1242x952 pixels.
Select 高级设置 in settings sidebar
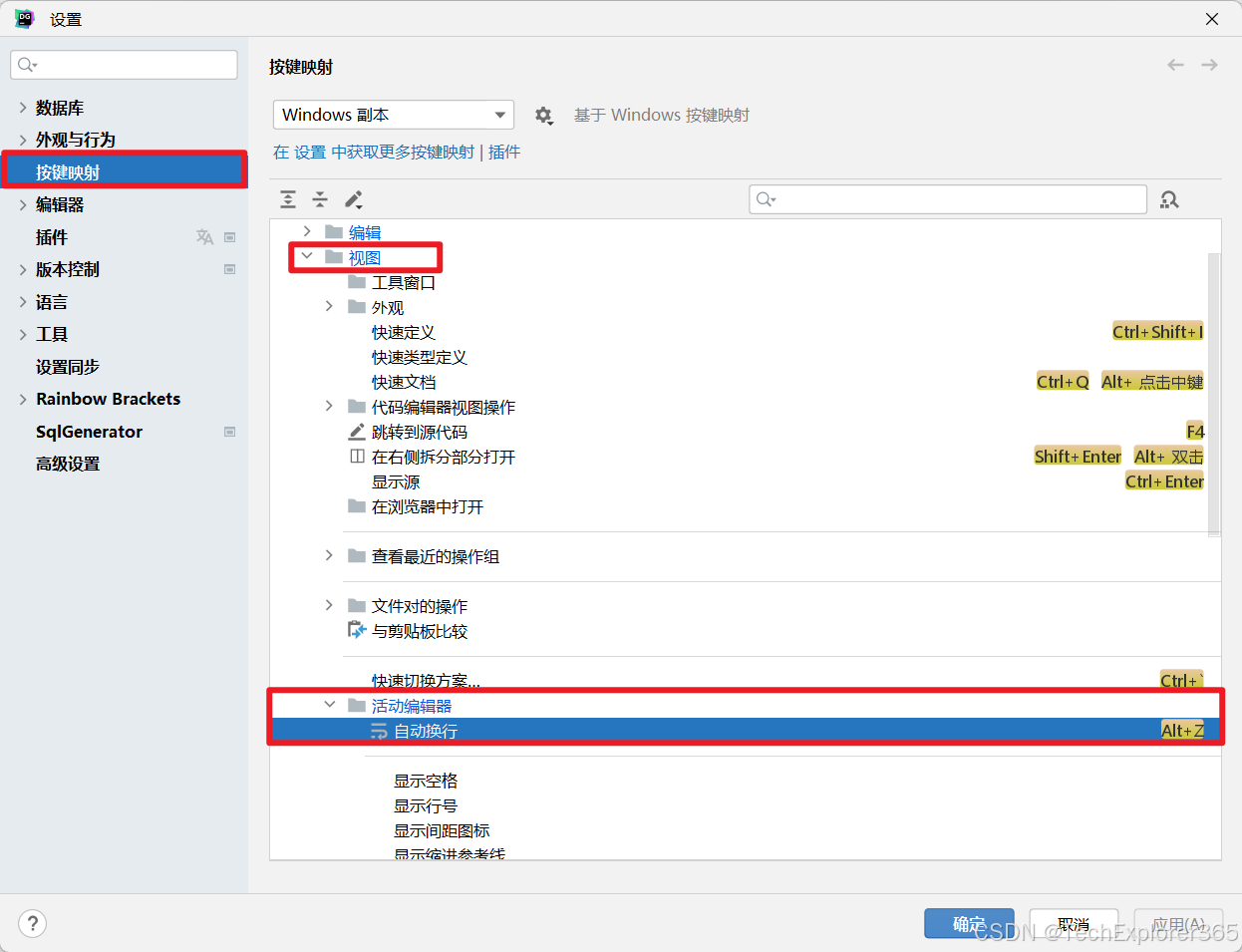124,464
